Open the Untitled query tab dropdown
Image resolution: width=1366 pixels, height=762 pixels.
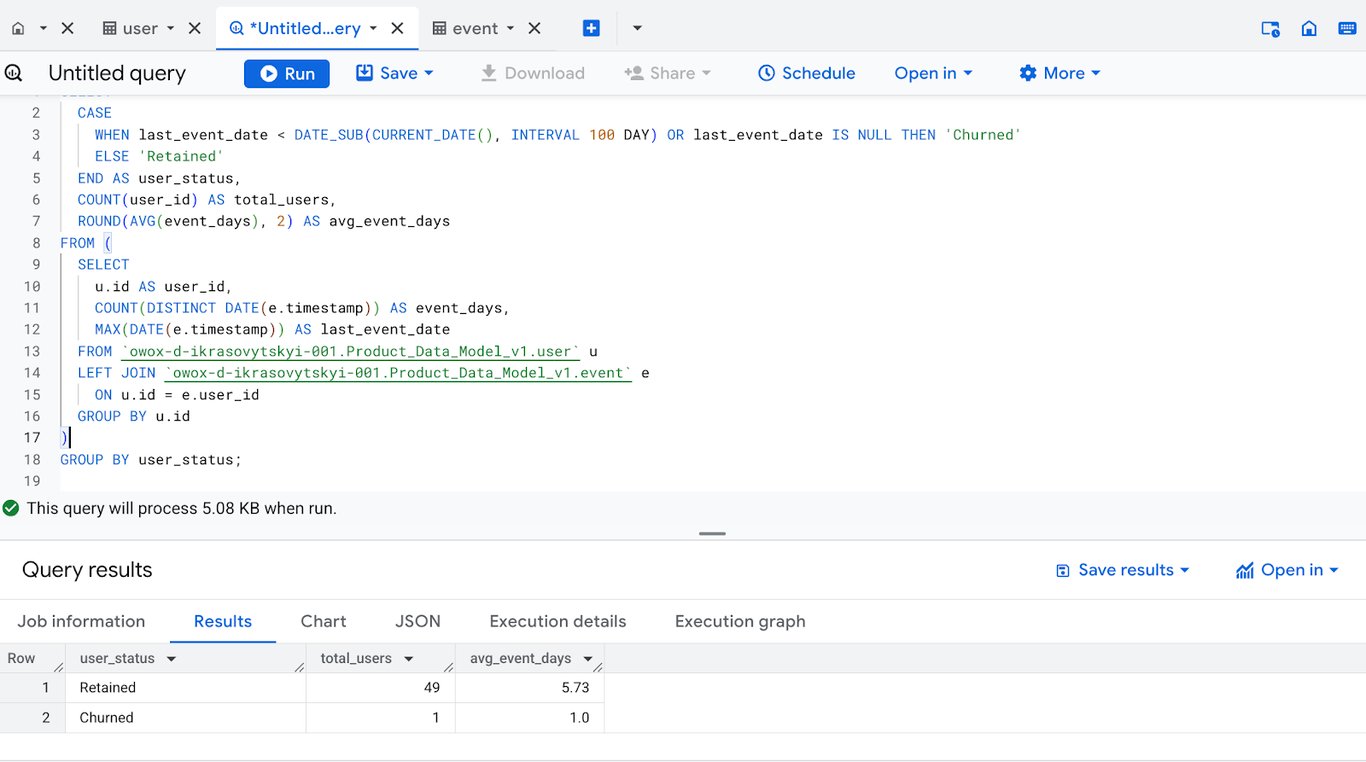click(x=373, y=28)
